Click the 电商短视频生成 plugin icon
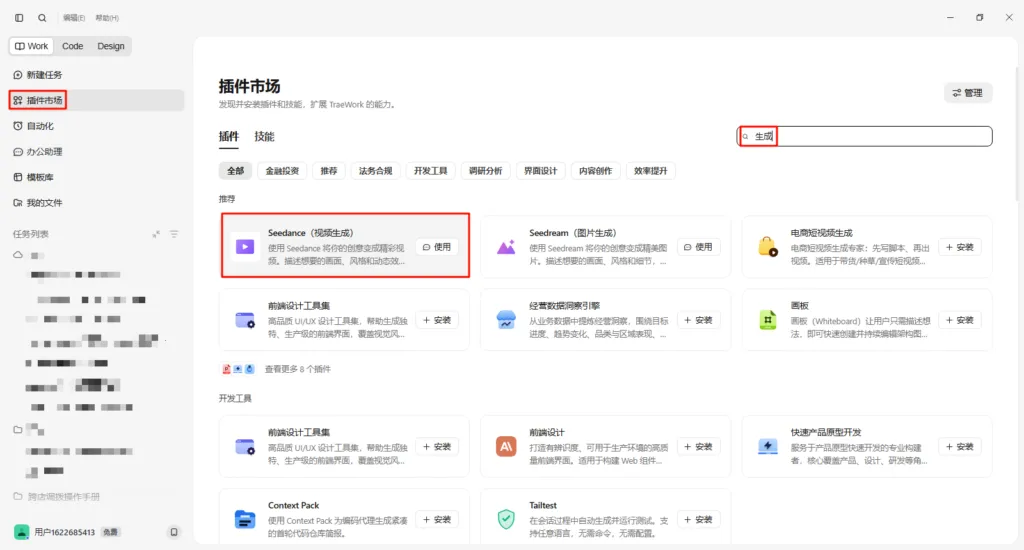The width and height of the screenshot is (1024, 550). pyautogui.click(x=767, y=247)
